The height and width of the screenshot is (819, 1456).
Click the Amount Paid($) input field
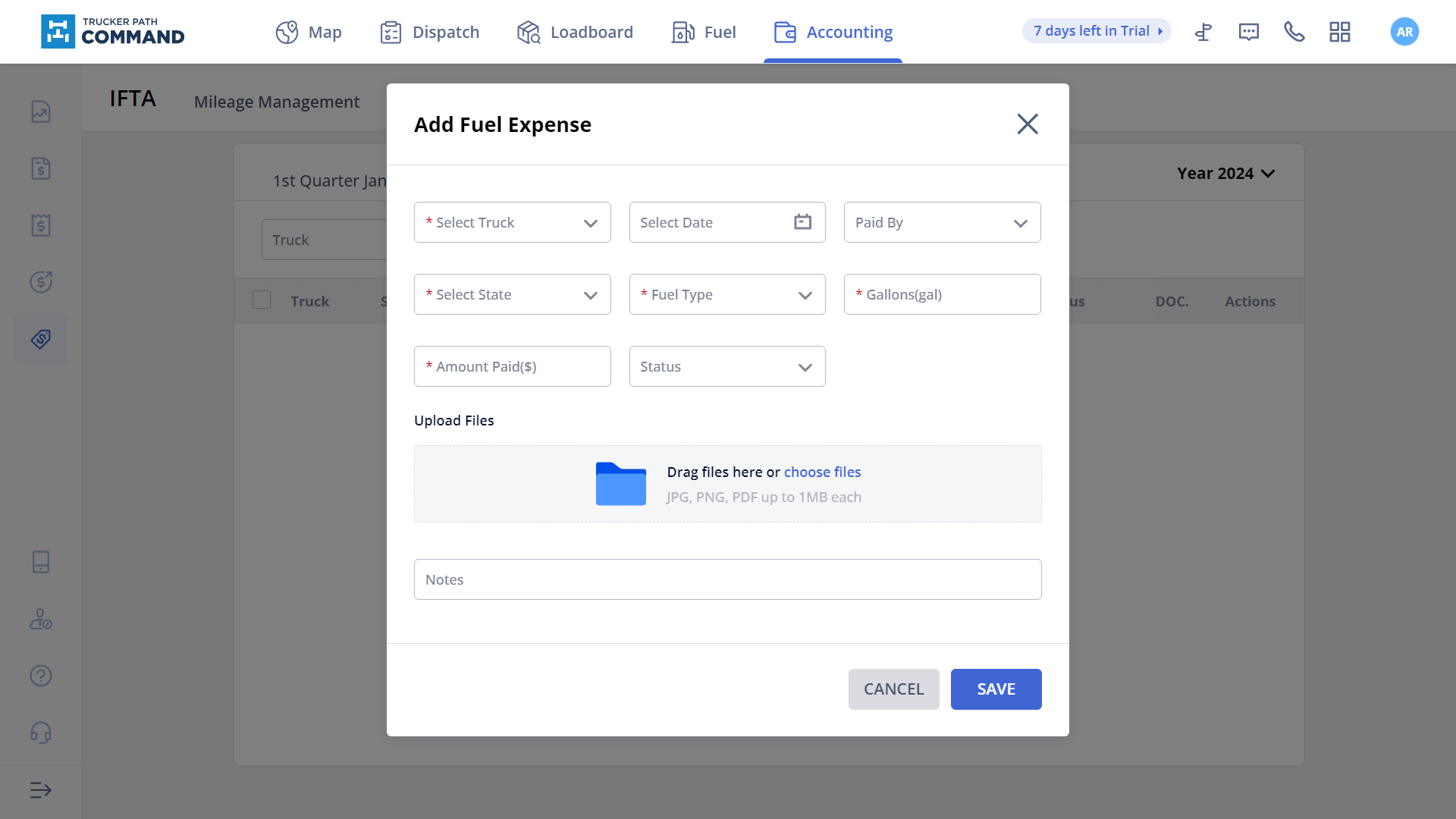[513, 366]
